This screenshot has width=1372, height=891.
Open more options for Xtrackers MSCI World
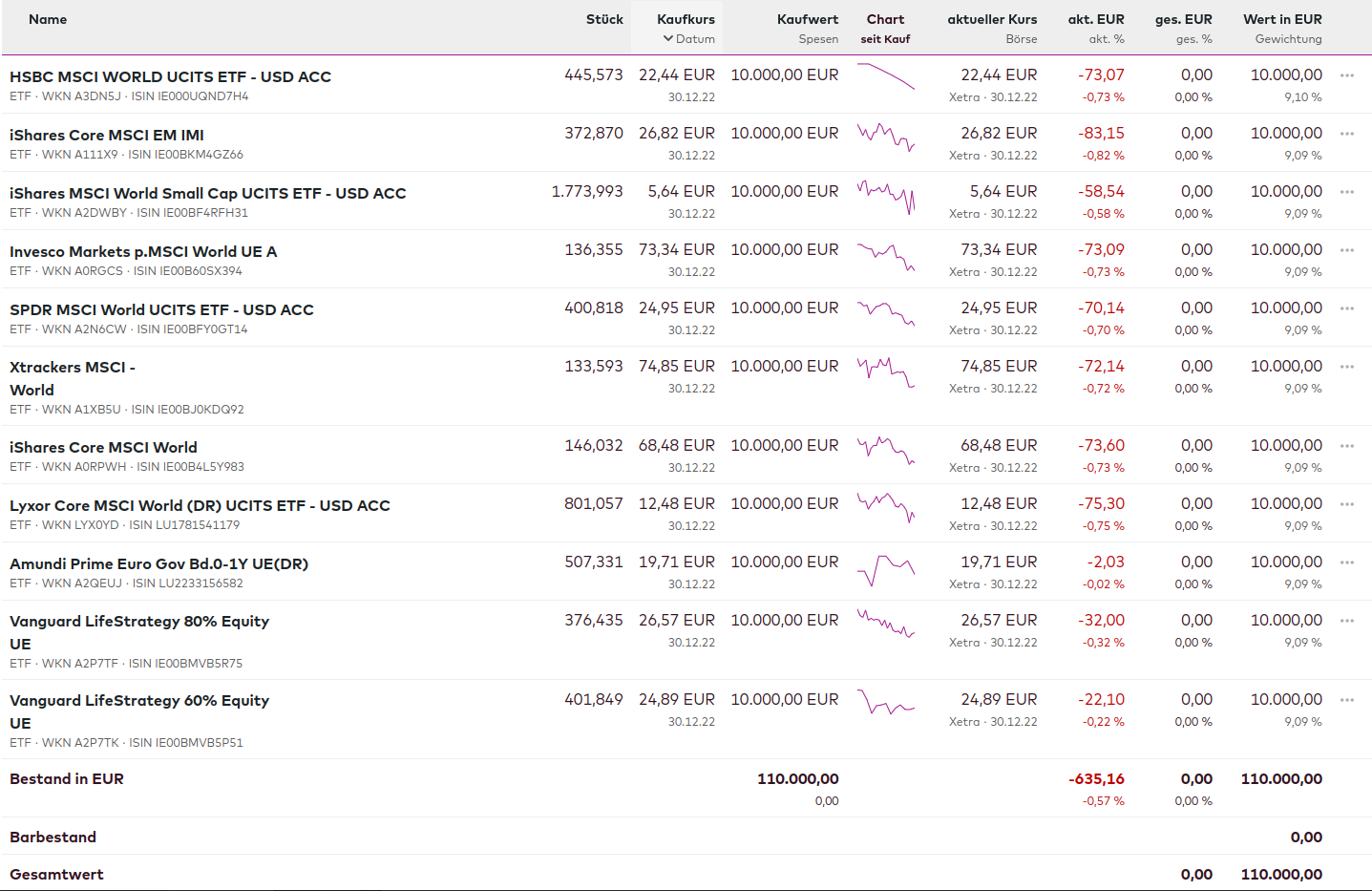coord(1346,367)
